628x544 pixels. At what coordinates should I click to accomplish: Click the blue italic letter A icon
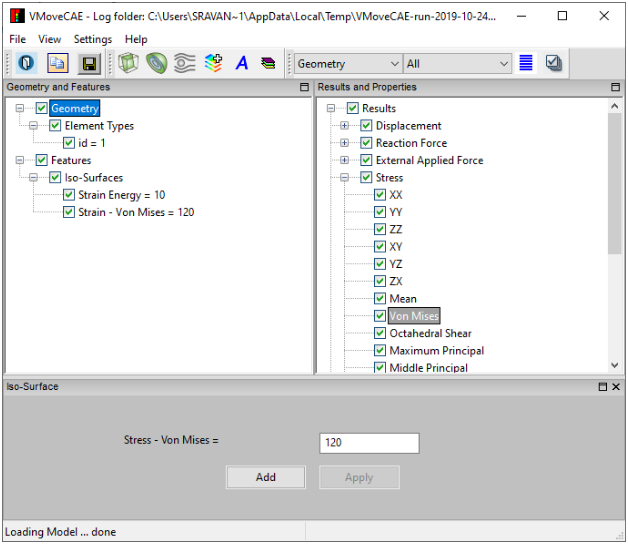click(241, 63)
